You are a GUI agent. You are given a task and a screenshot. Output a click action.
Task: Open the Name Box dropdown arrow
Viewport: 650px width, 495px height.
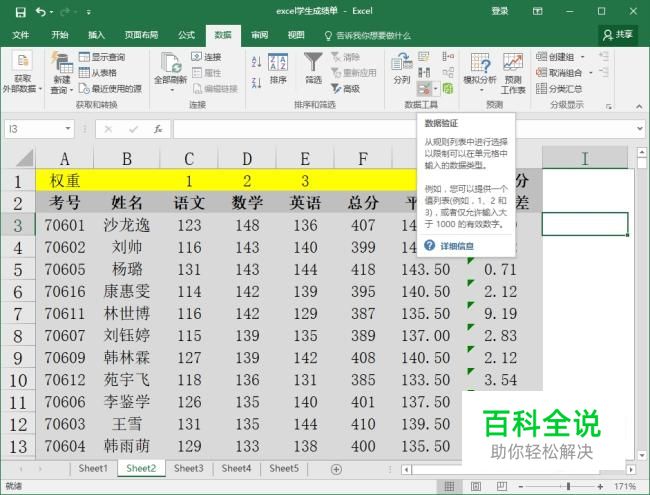coord(68,129)
